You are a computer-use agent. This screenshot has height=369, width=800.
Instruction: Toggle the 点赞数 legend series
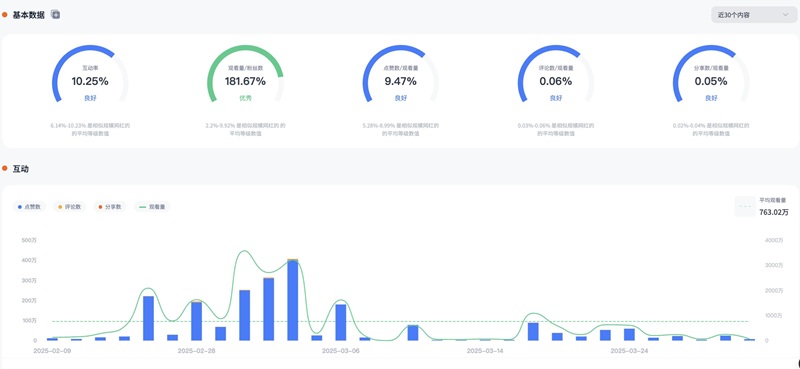29,207
